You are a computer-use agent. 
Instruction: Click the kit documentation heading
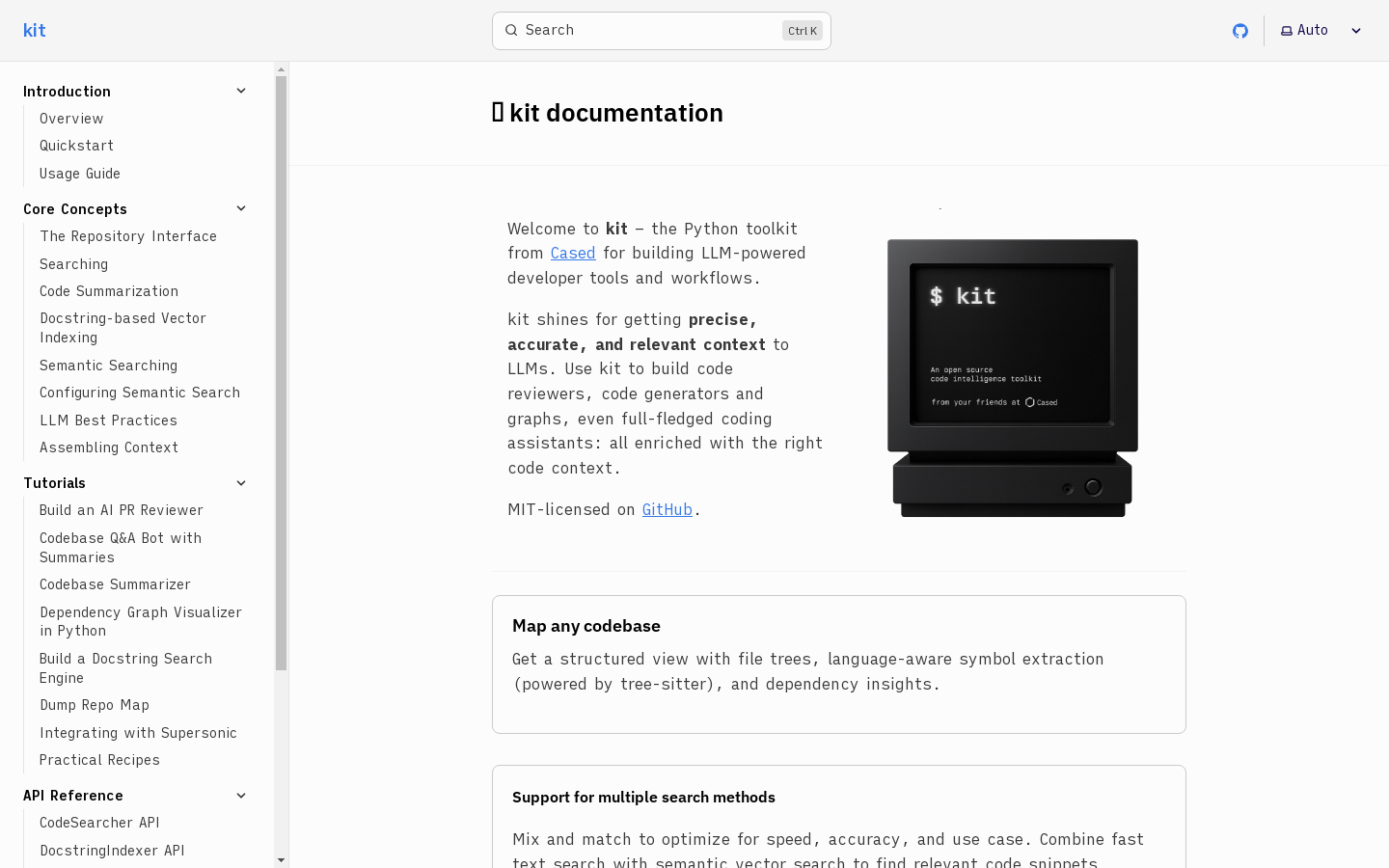[x=608, y=113]
